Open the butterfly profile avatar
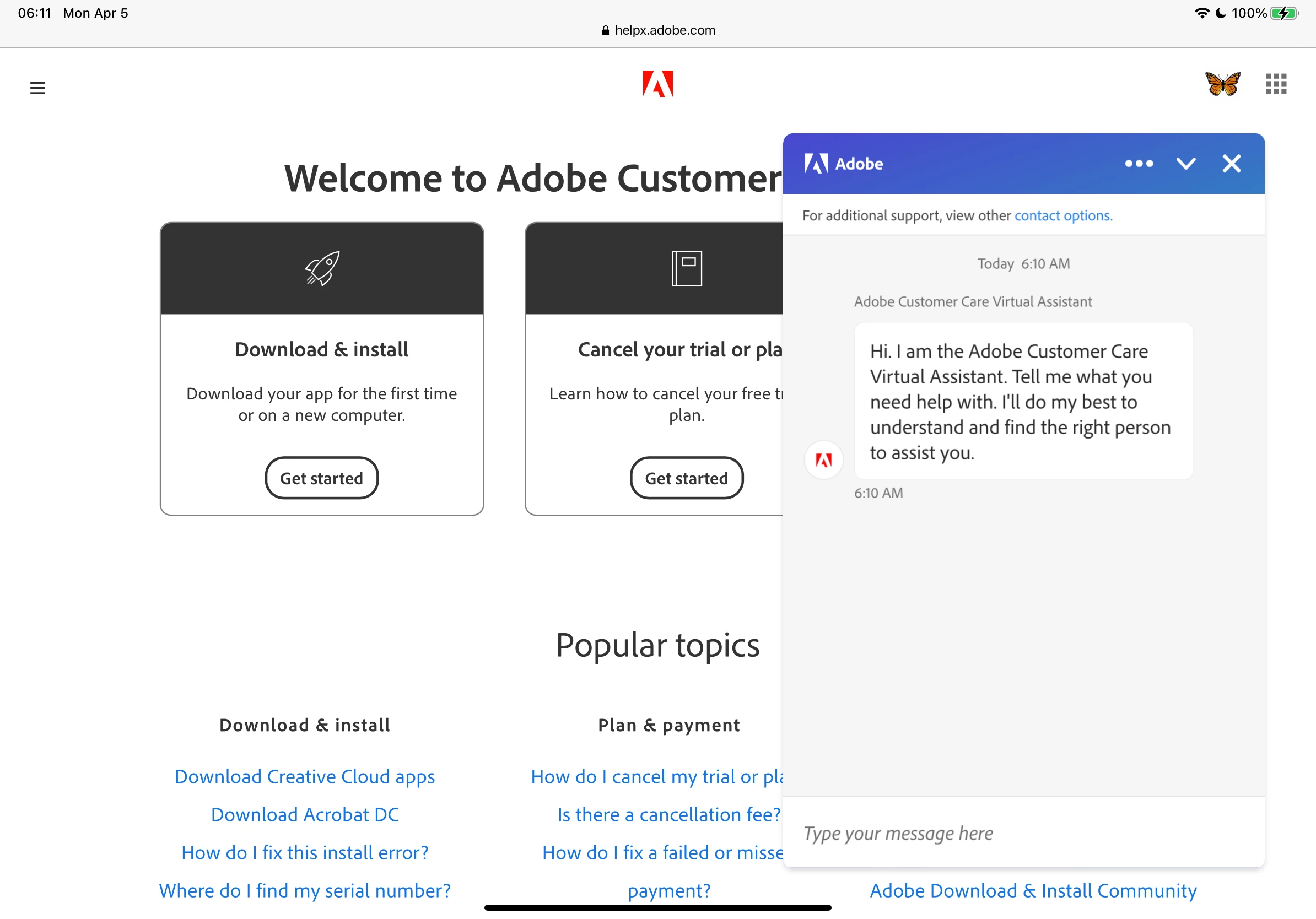 pyautogui.click(x=1222, y=84)
